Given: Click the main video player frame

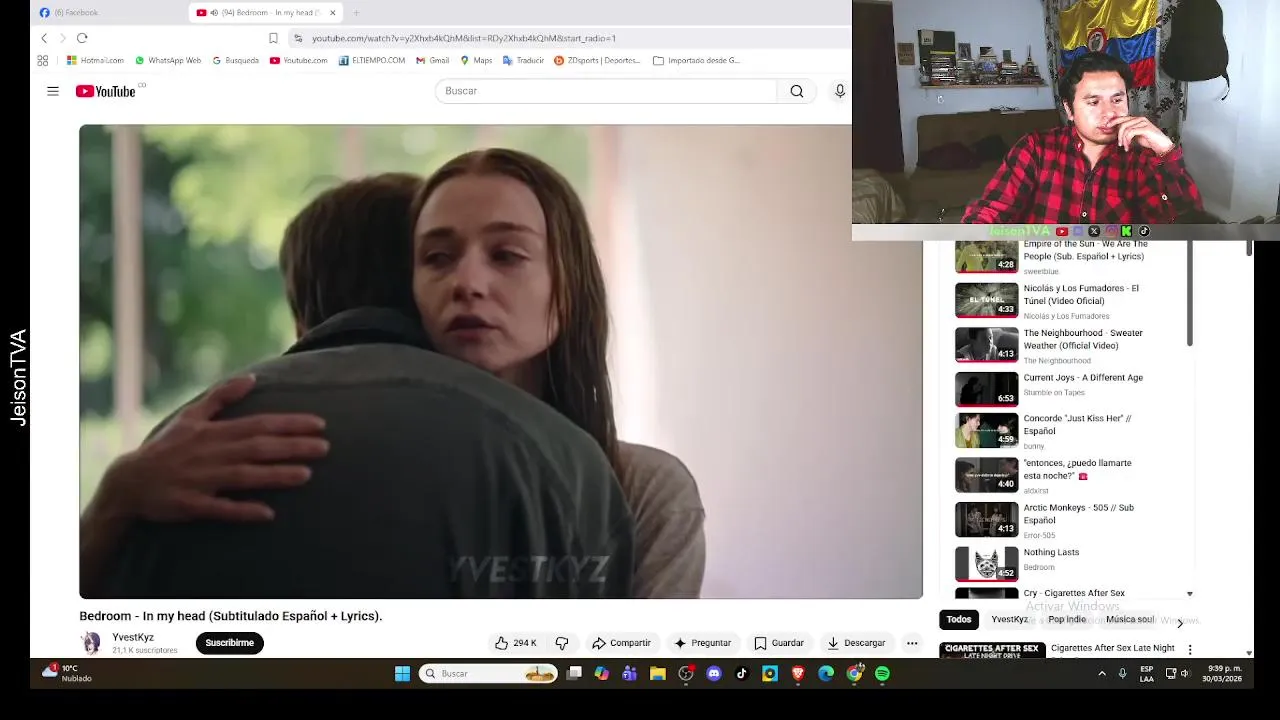Looking at the screenshot, I should 501,361.
